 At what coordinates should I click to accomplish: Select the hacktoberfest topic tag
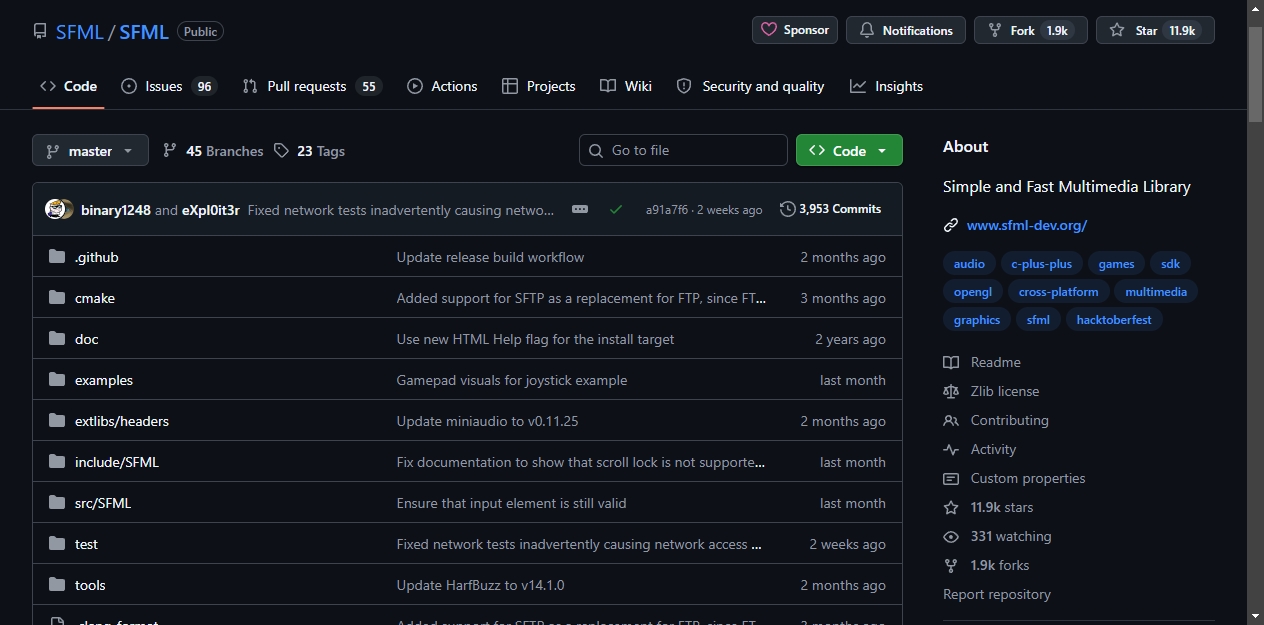pos(1114,320)
